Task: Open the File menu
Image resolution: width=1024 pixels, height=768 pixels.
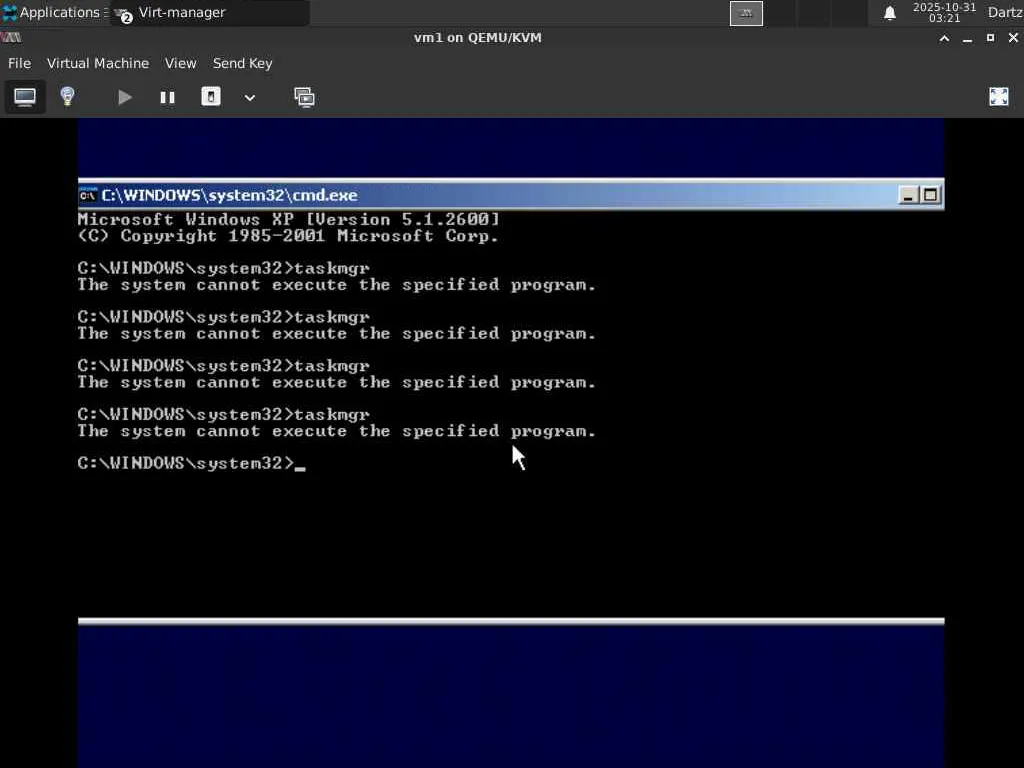Action: (x=19, y=63)
